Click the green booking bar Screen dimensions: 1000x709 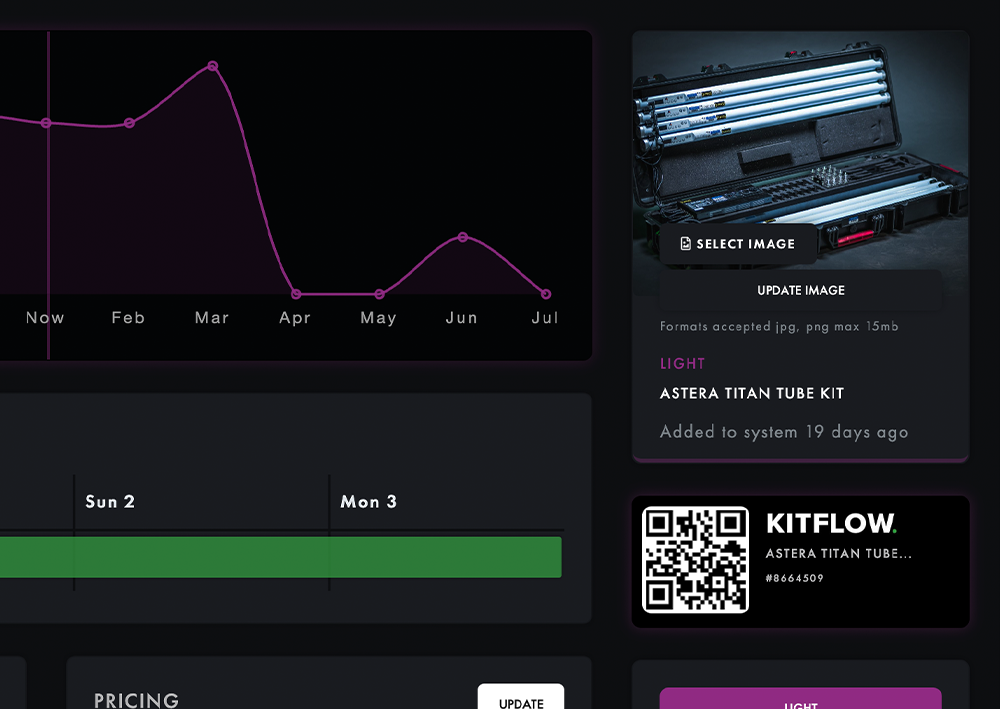280,557
